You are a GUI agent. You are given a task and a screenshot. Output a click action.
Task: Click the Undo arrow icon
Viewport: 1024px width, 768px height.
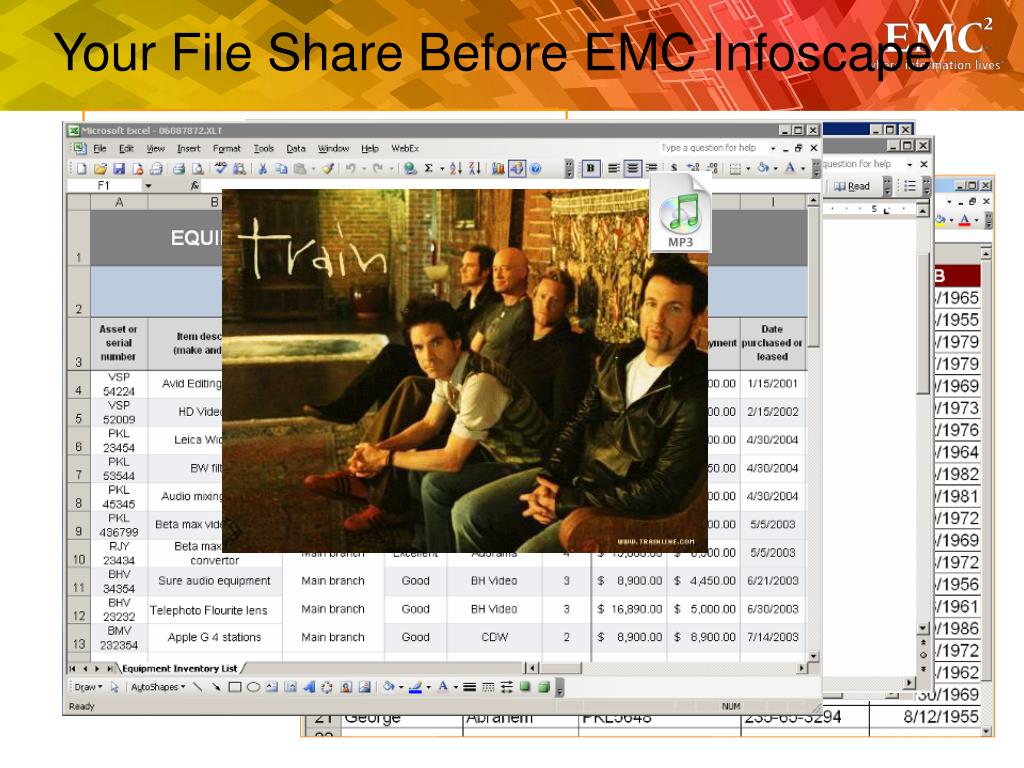pos(351,168)
